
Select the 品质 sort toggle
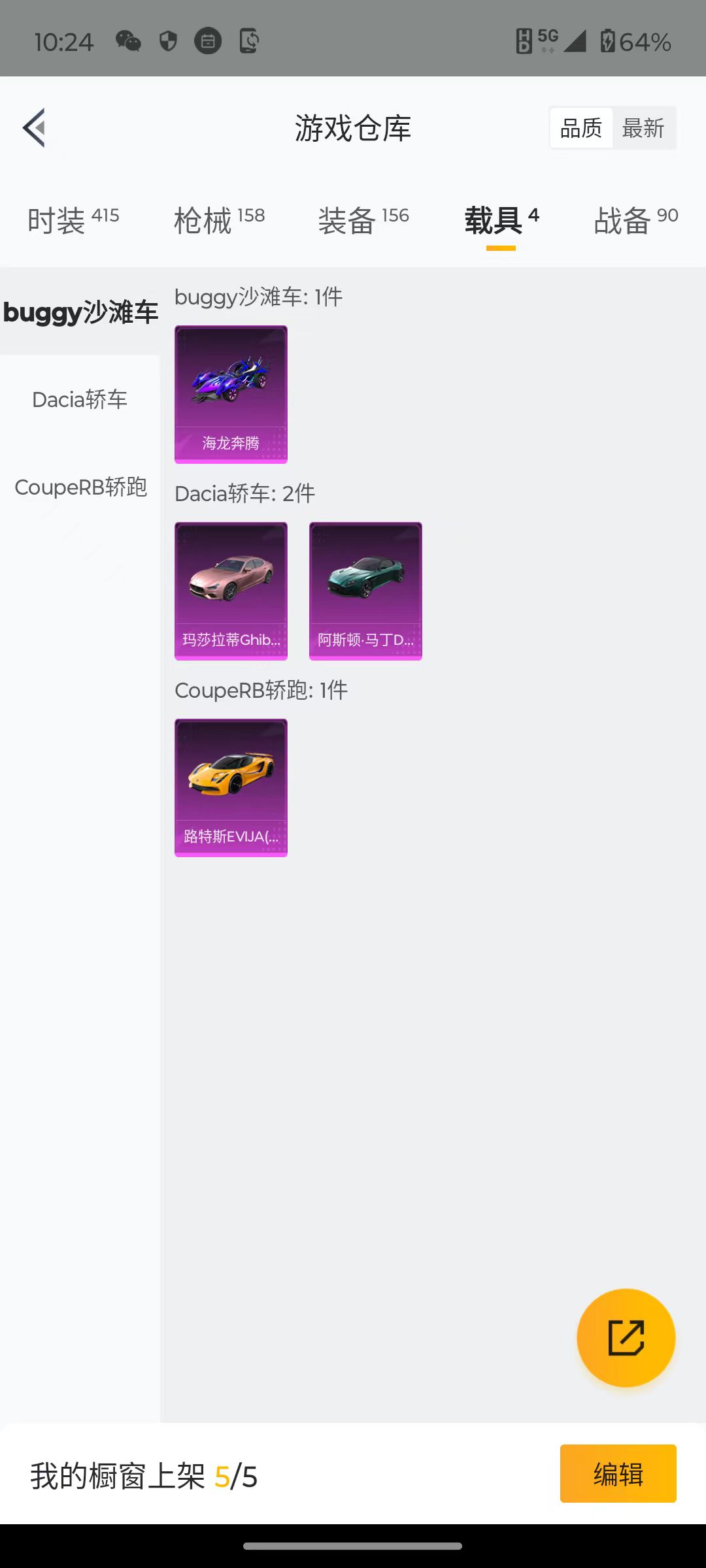pyautogui.click(x=581, y=128)
